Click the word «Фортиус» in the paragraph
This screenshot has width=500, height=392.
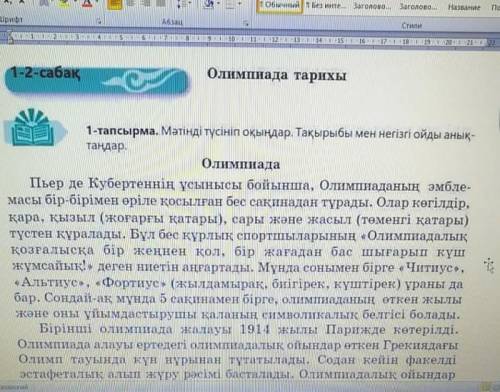click(x=131, y=283)
